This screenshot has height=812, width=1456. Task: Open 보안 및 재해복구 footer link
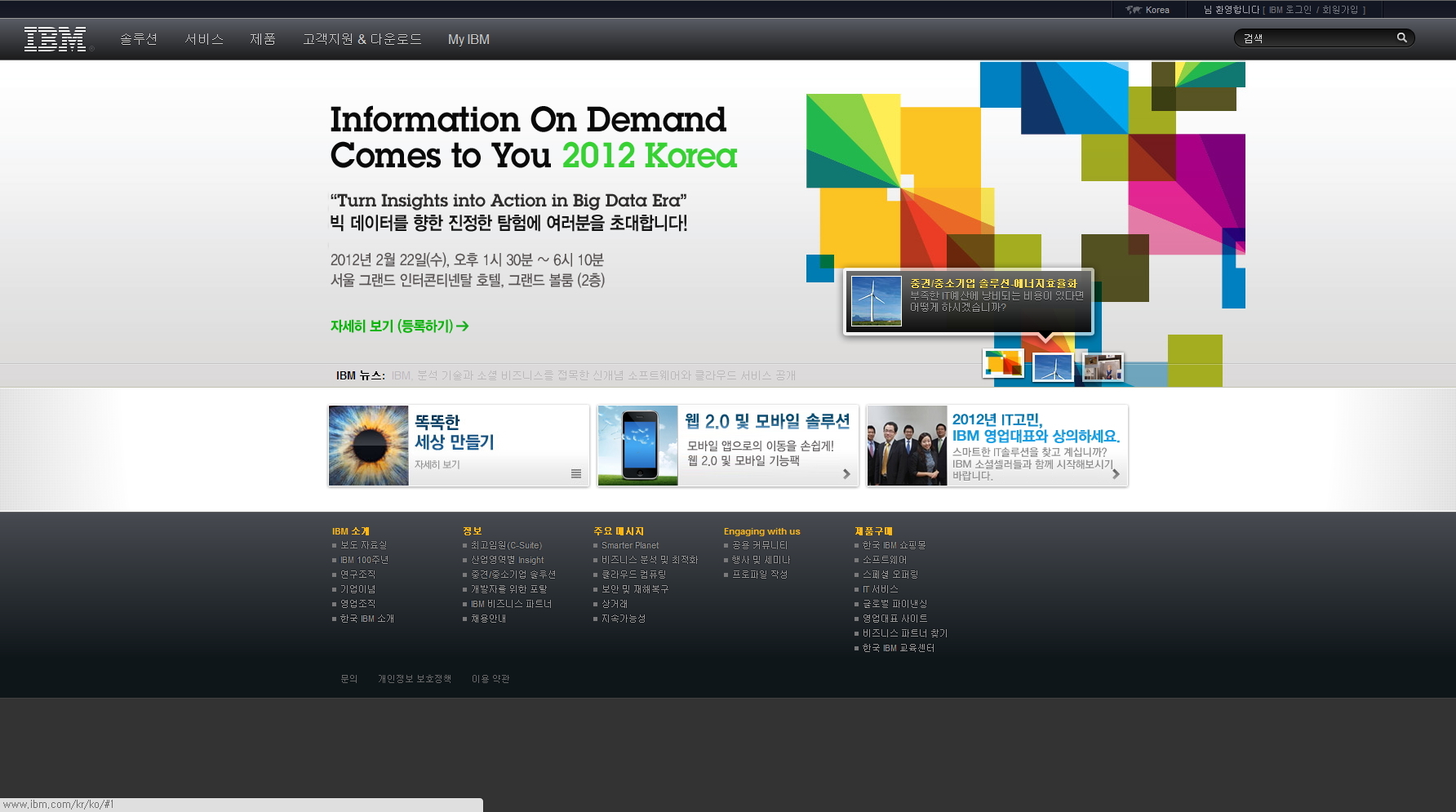[635, 589]
